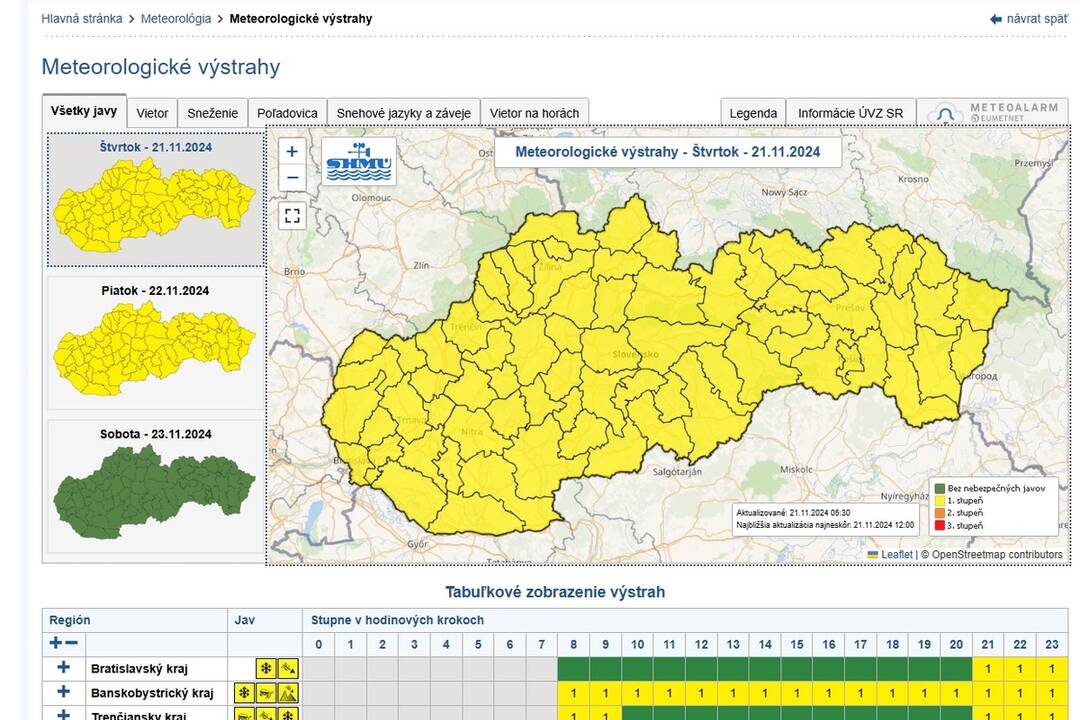This screenshot has height=720, width=1080.
Task: Click snowfall warning icon for Banskobystrický kraj
Action: [x=243, y=693]
